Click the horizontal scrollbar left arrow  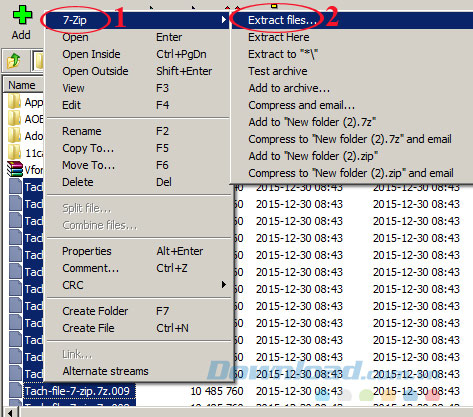pos(10,413)
